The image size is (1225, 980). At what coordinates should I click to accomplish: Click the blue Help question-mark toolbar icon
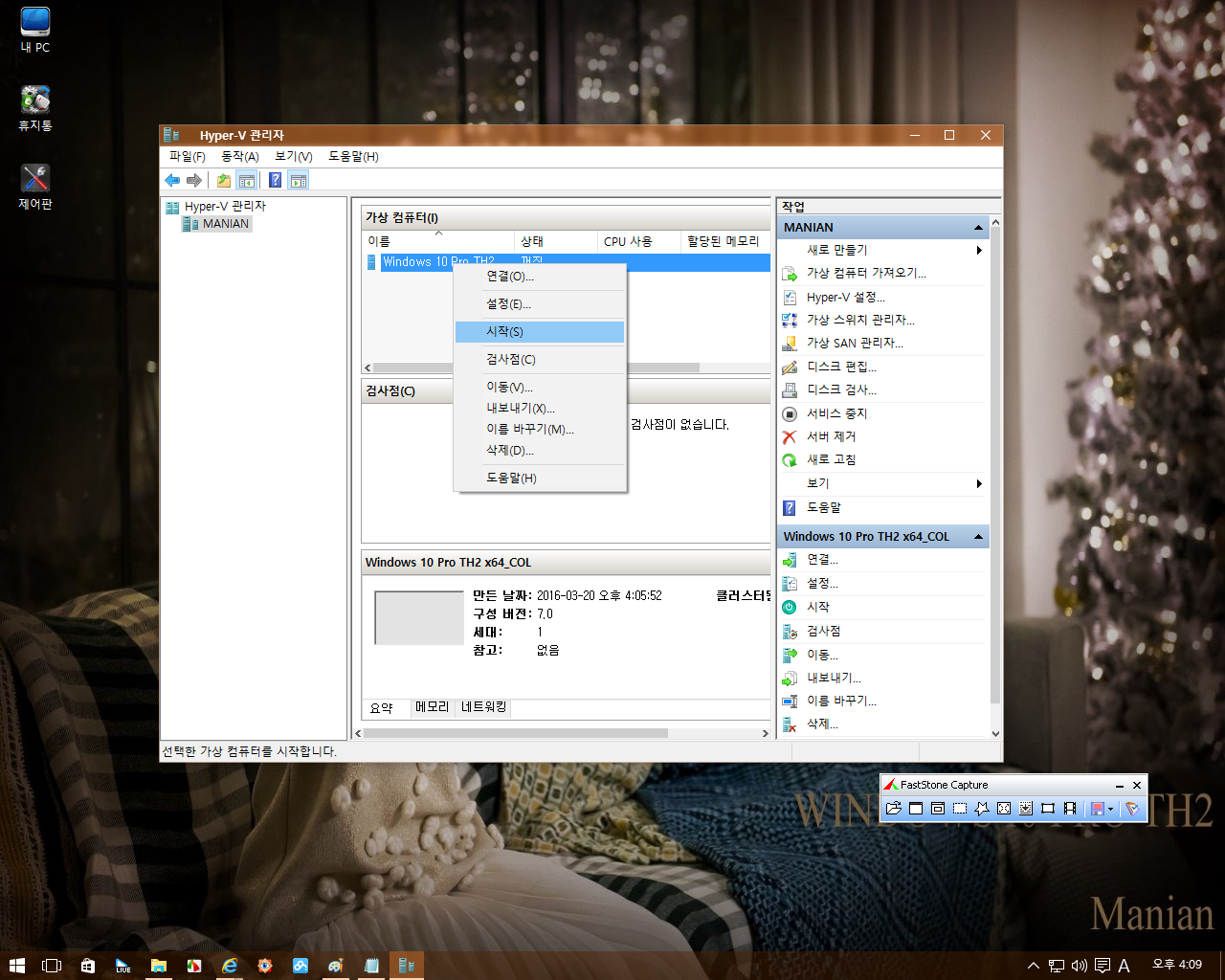(x=276, y=180)
